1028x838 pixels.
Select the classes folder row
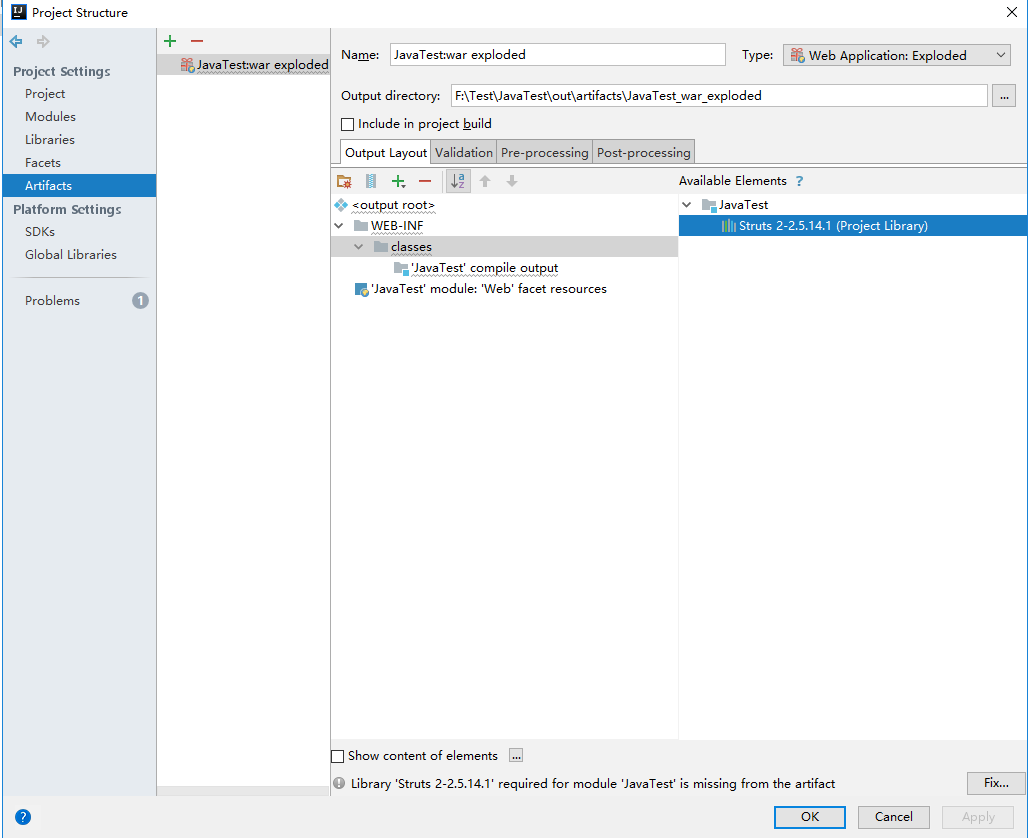(504, 247)
